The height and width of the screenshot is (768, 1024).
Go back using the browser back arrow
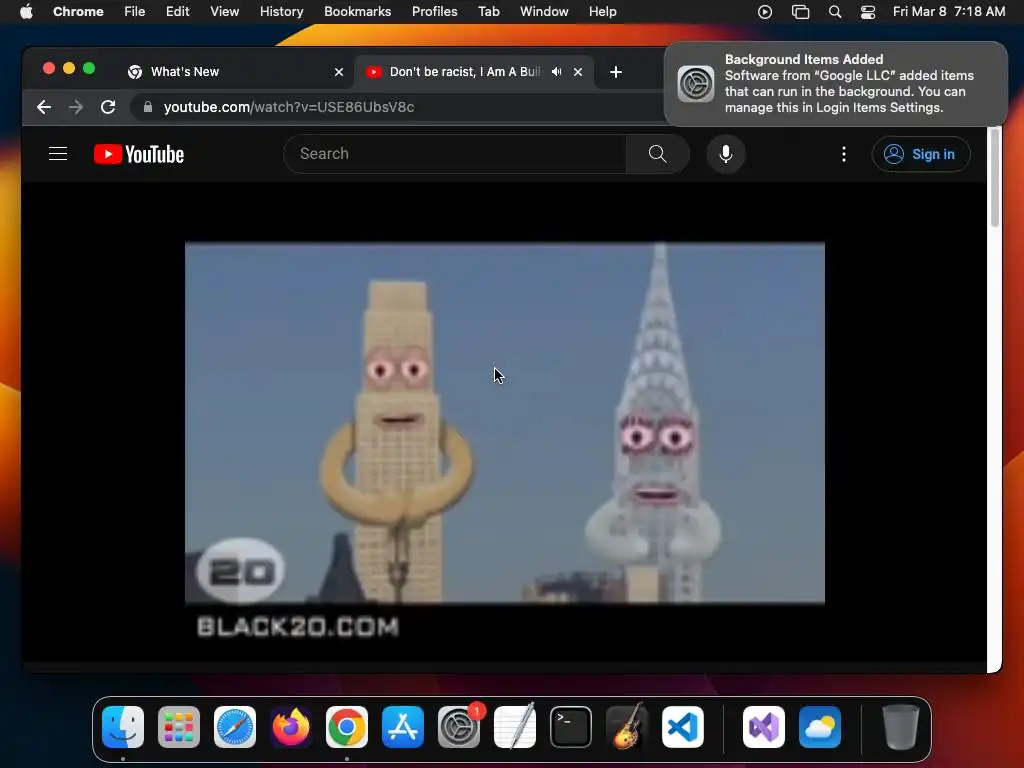click(x=44, y=107)
